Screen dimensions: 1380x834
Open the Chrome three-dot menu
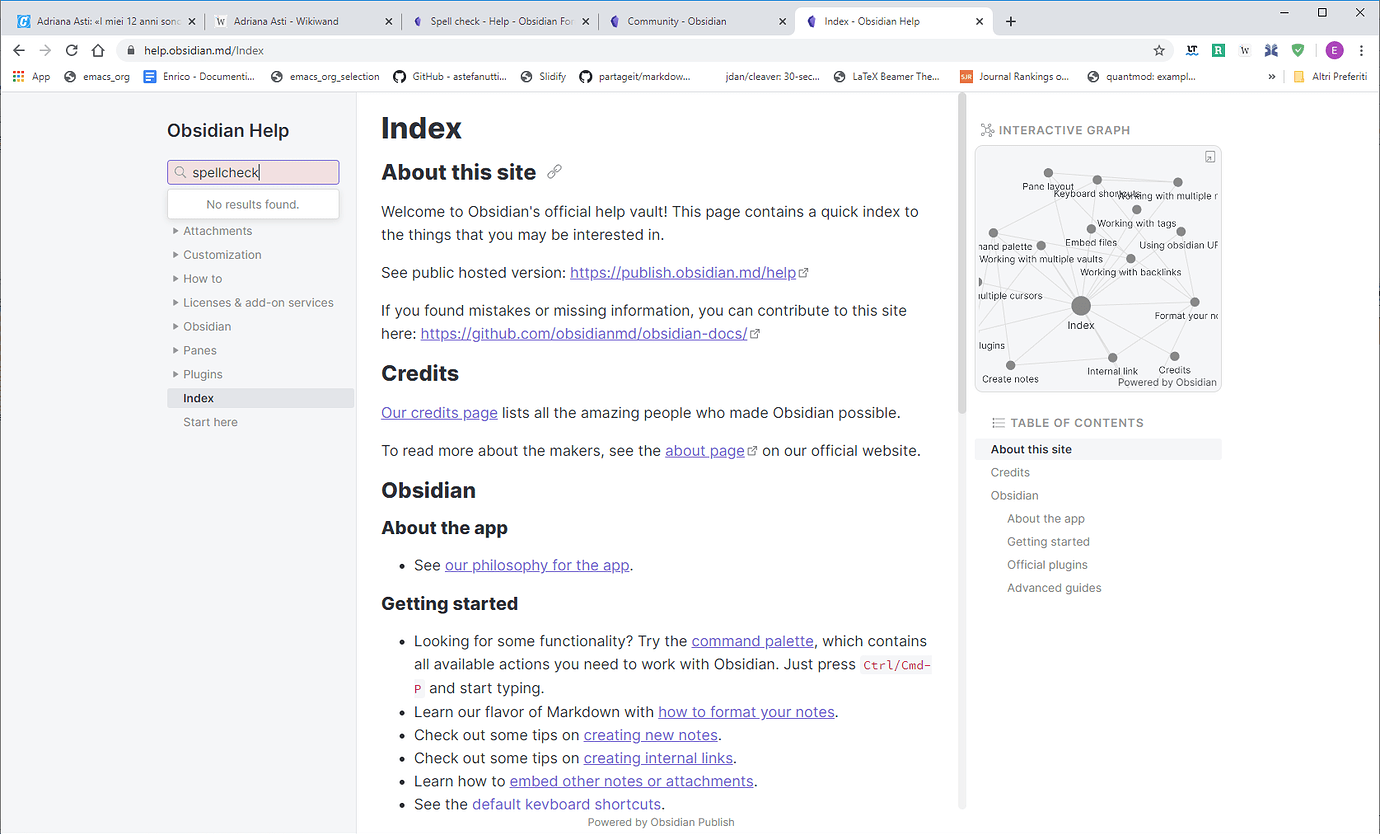[x=1361, y=50]
